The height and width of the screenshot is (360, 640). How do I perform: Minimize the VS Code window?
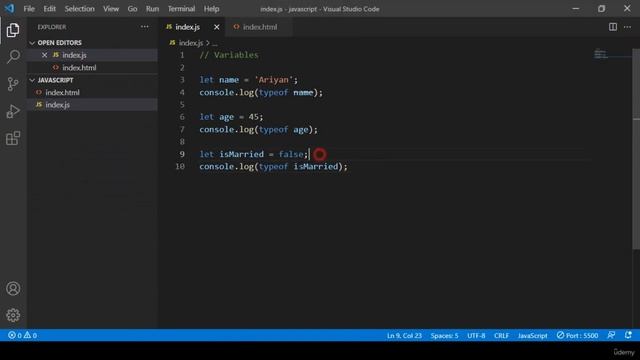[x=576, y=9]
